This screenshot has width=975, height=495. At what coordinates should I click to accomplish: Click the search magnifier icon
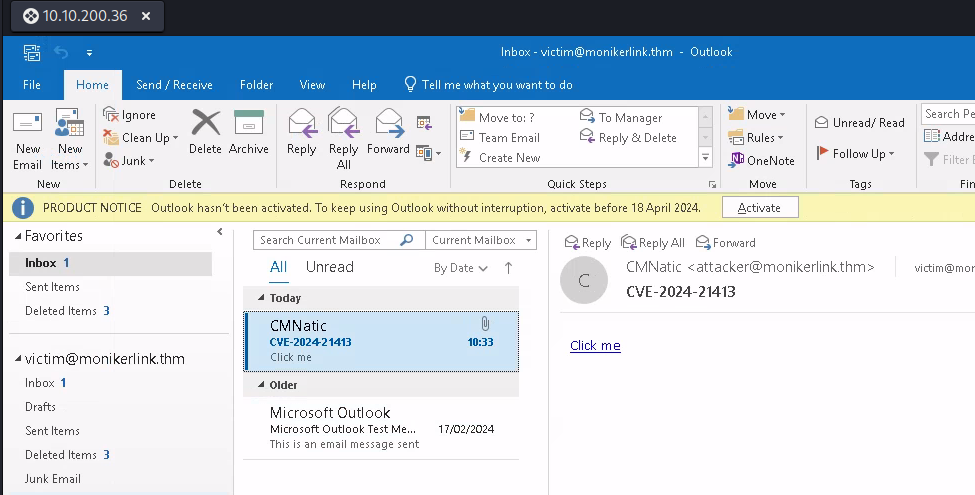(x=407, y=239)
